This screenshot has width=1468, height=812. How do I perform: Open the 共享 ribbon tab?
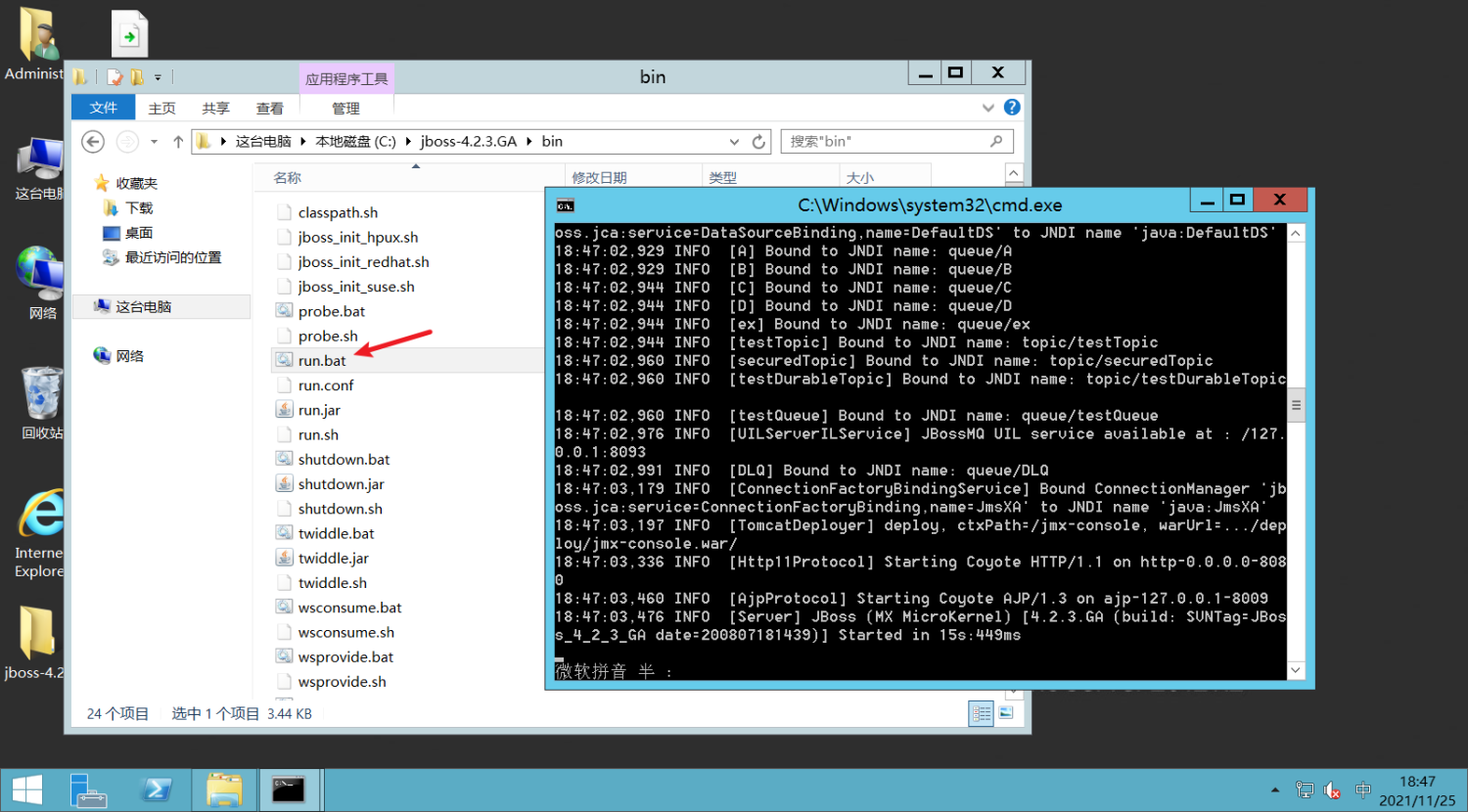(215, 108)
